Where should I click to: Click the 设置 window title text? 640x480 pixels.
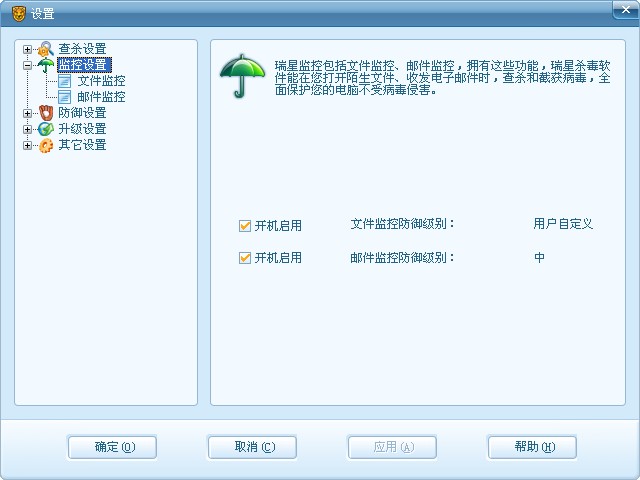coord(42,14)
